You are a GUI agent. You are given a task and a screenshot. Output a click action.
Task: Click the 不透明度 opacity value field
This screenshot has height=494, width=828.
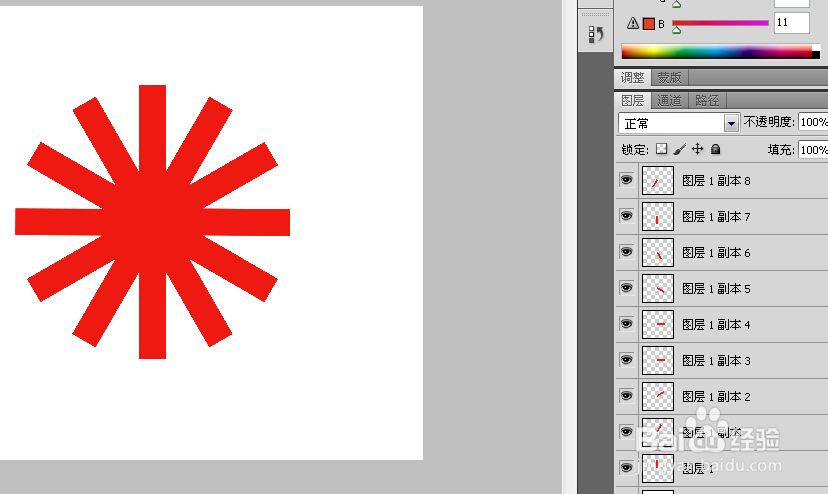click(813, 122)
